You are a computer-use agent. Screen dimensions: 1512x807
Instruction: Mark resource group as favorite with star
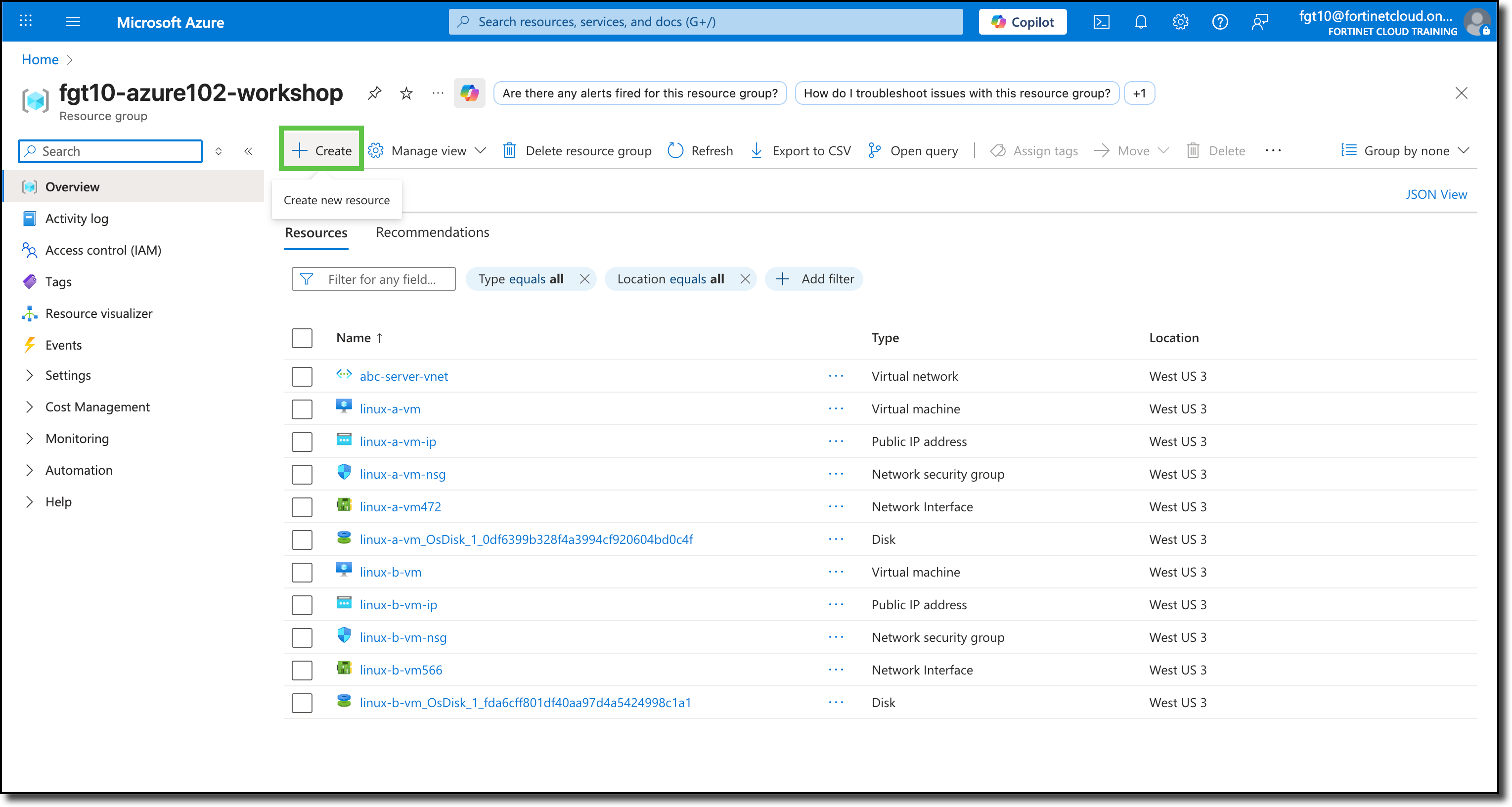[405, 93]
